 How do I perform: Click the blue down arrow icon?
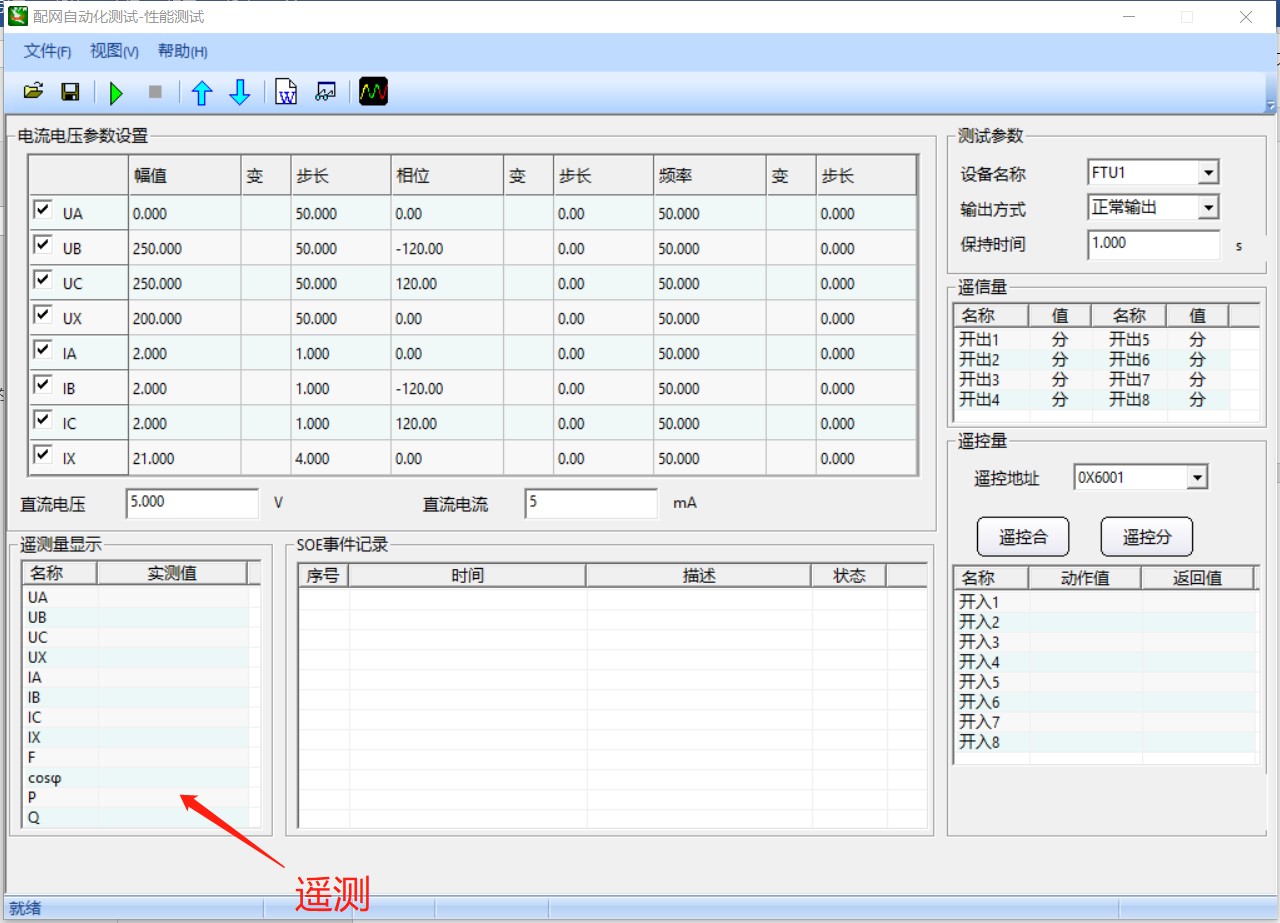coord(240,93)
